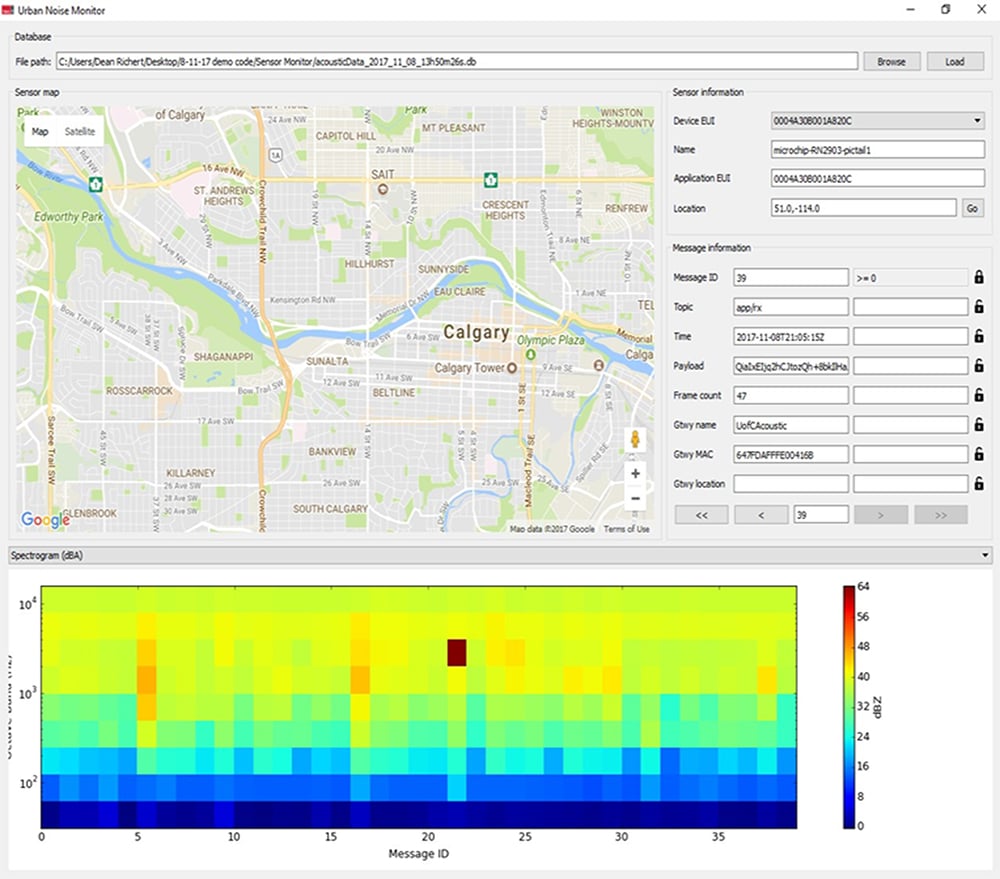Click the Google logo on the map

(x=44, y=520)
